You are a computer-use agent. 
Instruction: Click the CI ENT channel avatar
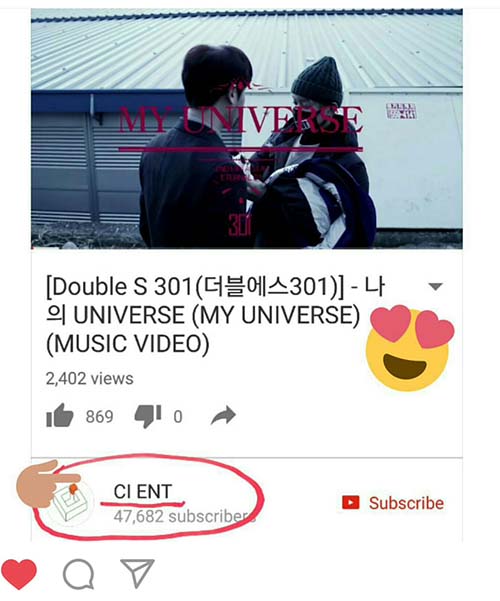point(71,504)
